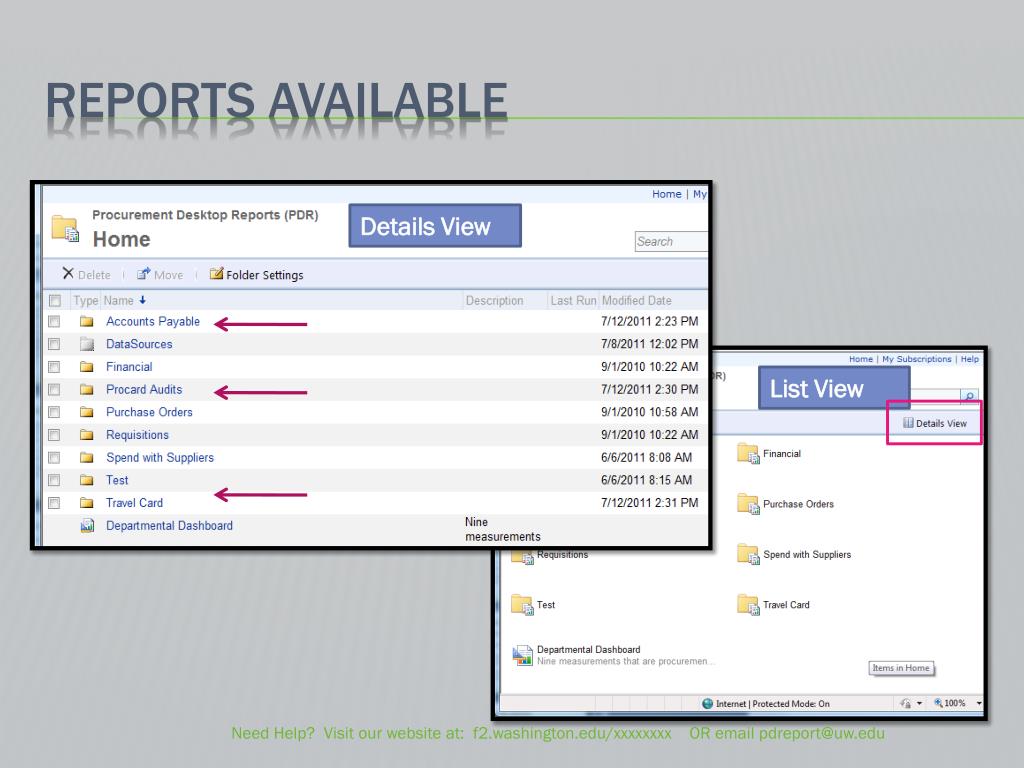Open Folder Settings from the toolbar
1024x768 pixels.
[x=257, y=274]
